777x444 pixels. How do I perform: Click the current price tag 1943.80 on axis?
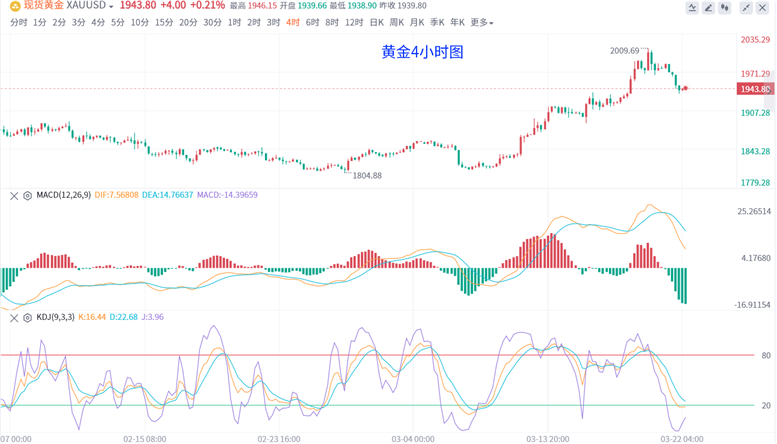(x=755, y=89)
